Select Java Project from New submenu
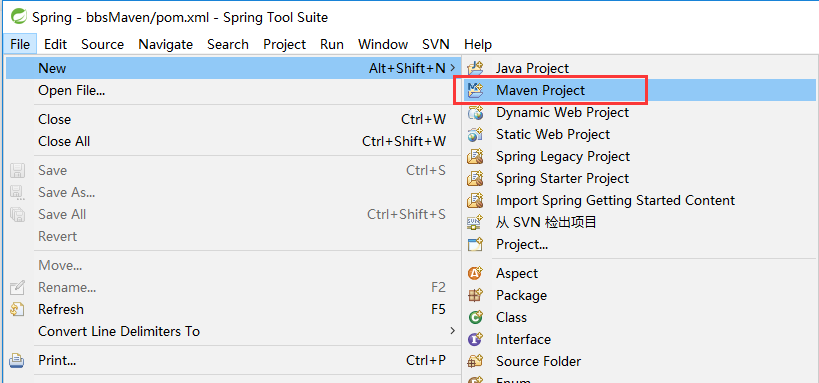 (x=640, y=68)
